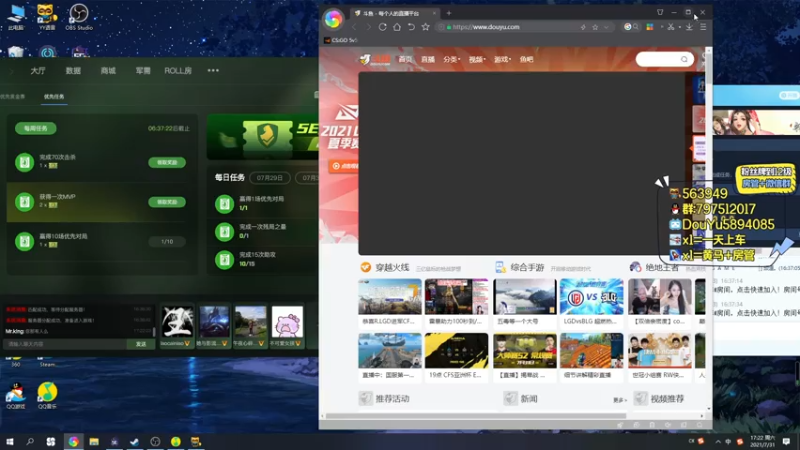
Task: Select 优先任务 sub-tab
Action: 54,96
